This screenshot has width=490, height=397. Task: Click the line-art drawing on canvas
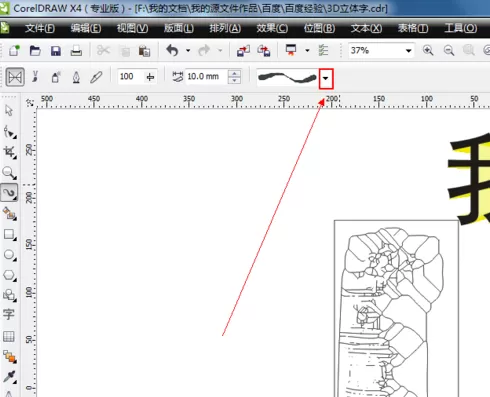(396, 308)
